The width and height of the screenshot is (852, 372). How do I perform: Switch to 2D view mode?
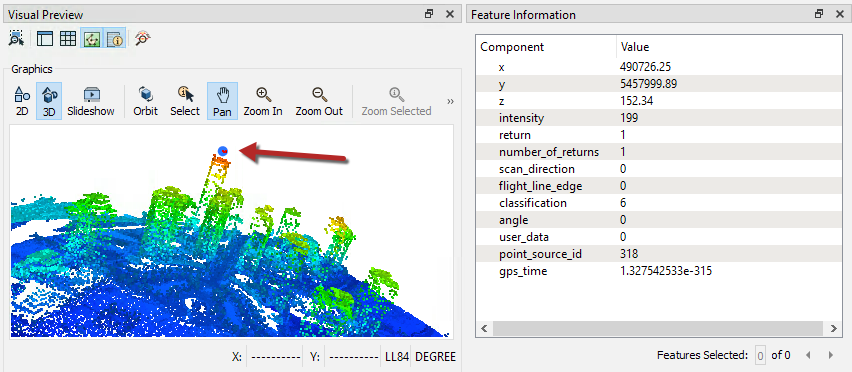coord(22,102)
